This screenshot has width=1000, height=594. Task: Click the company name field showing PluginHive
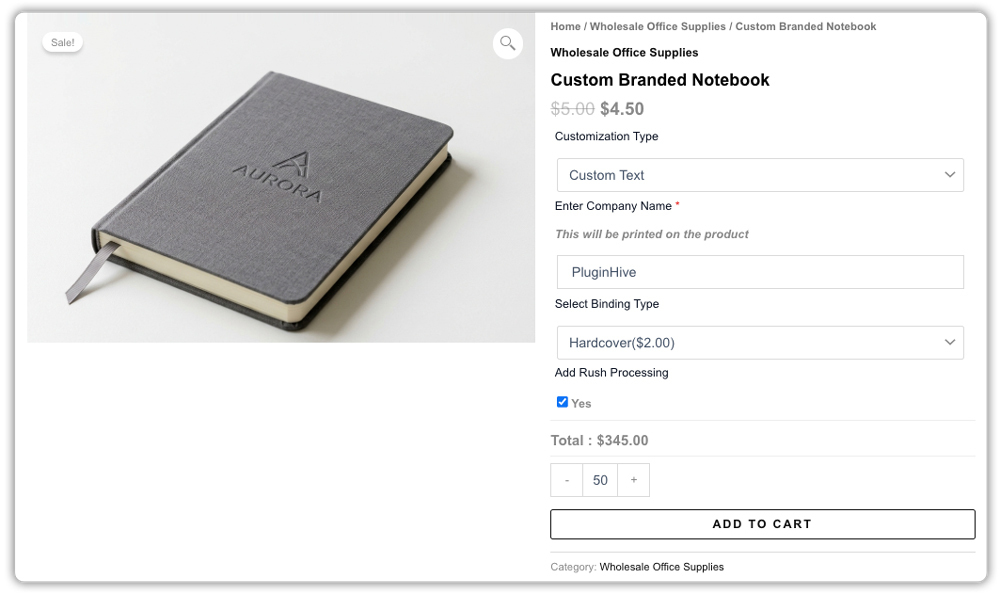(760, 271)
